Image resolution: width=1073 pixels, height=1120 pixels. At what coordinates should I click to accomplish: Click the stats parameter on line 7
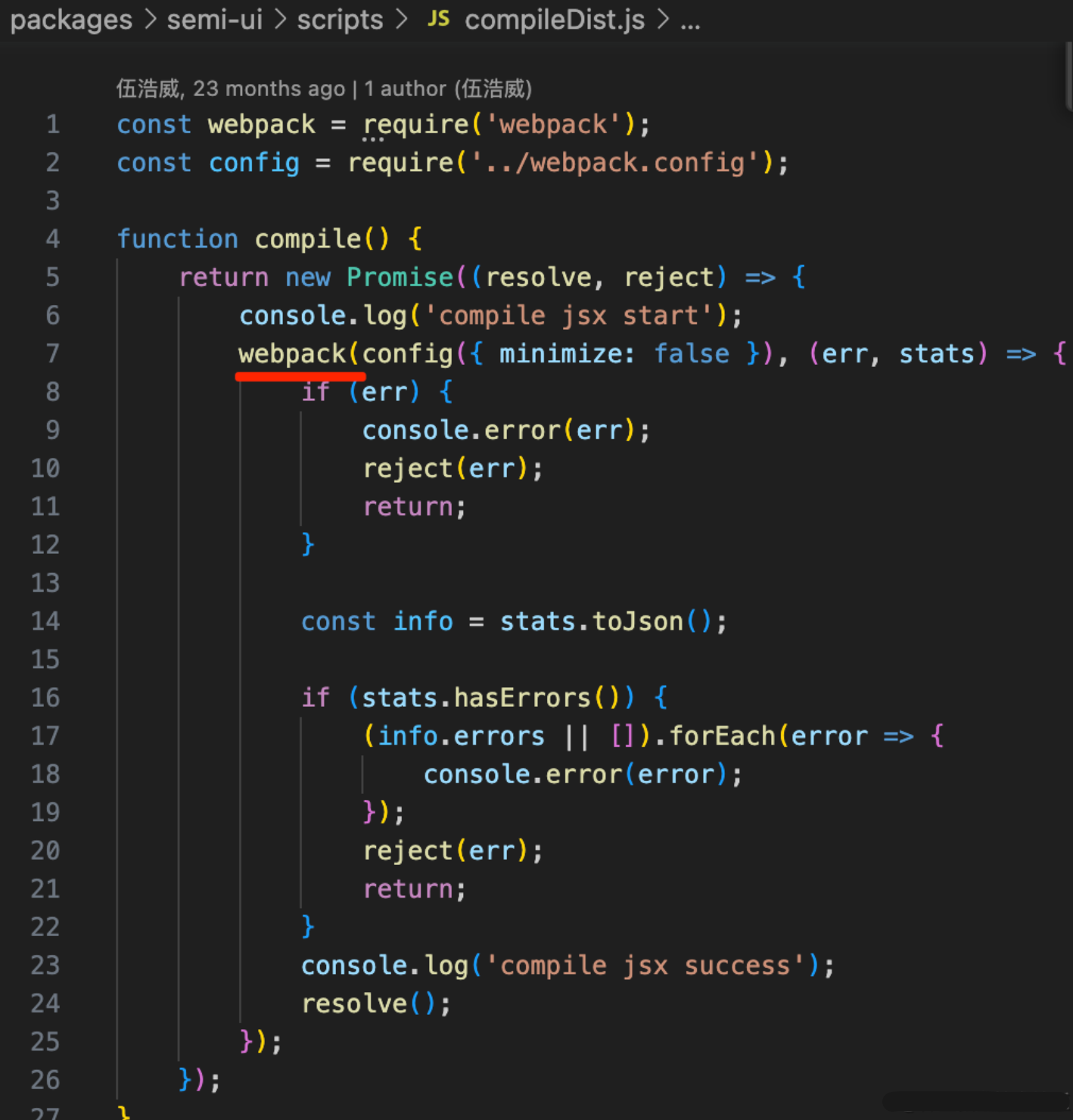[937, 353]
